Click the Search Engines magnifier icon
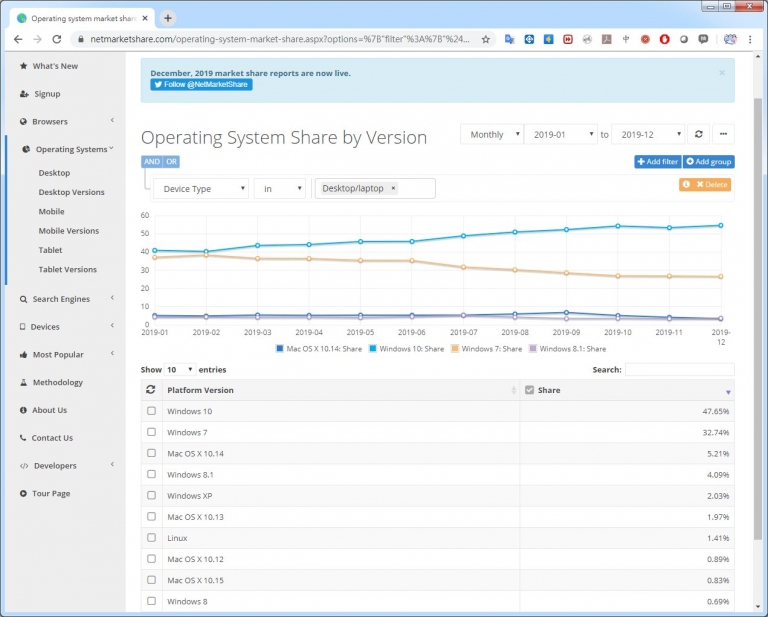768x617 pixels. point(23,299)
